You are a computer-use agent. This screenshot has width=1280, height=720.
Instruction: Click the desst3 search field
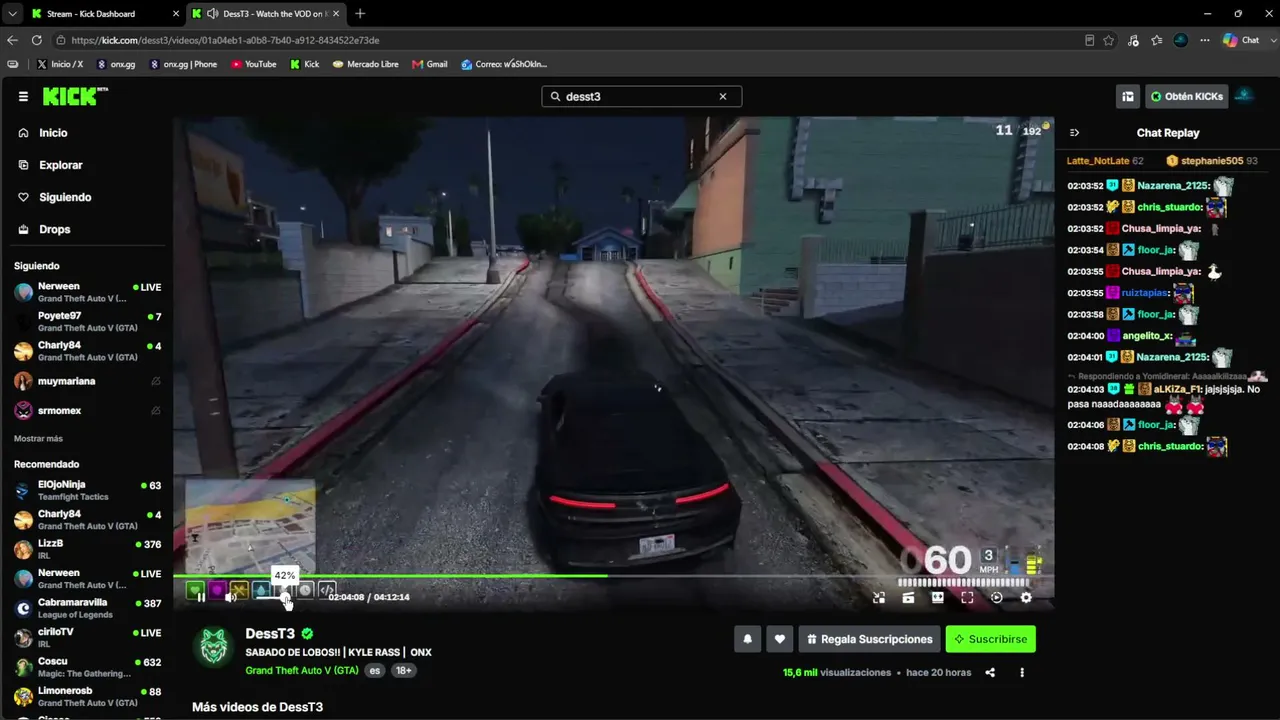[642, 97]
